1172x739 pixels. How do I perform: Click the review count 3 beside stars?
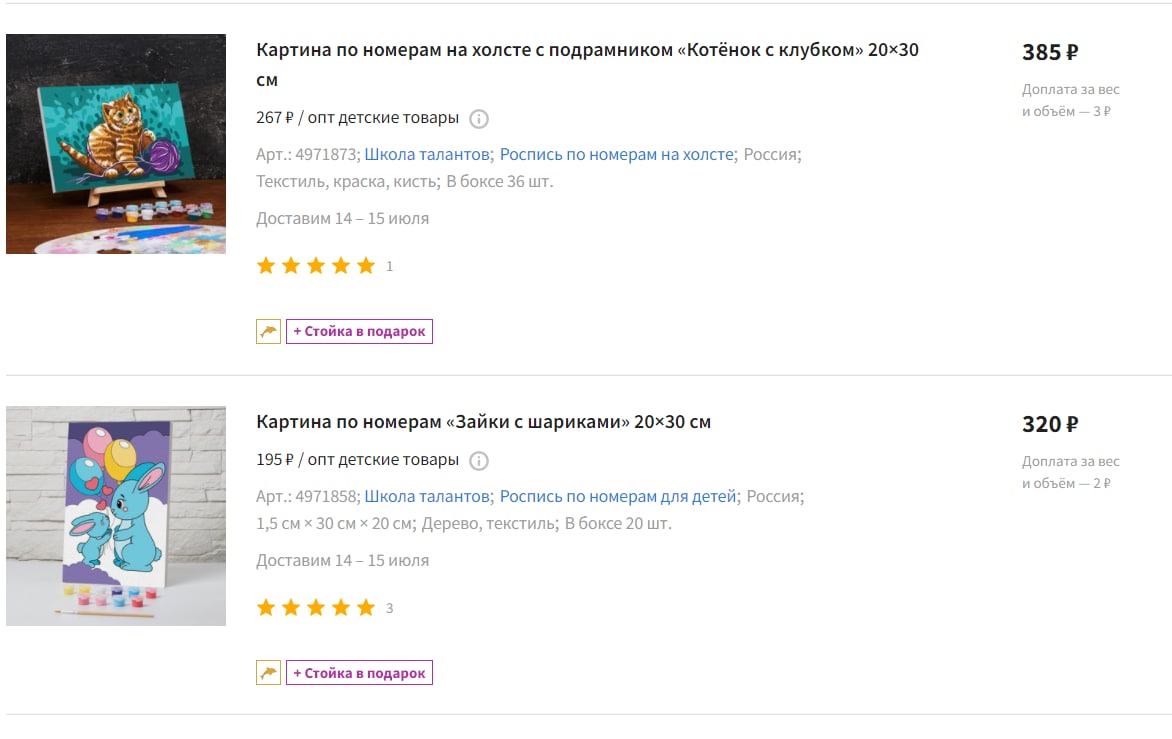tap(389, 608)
